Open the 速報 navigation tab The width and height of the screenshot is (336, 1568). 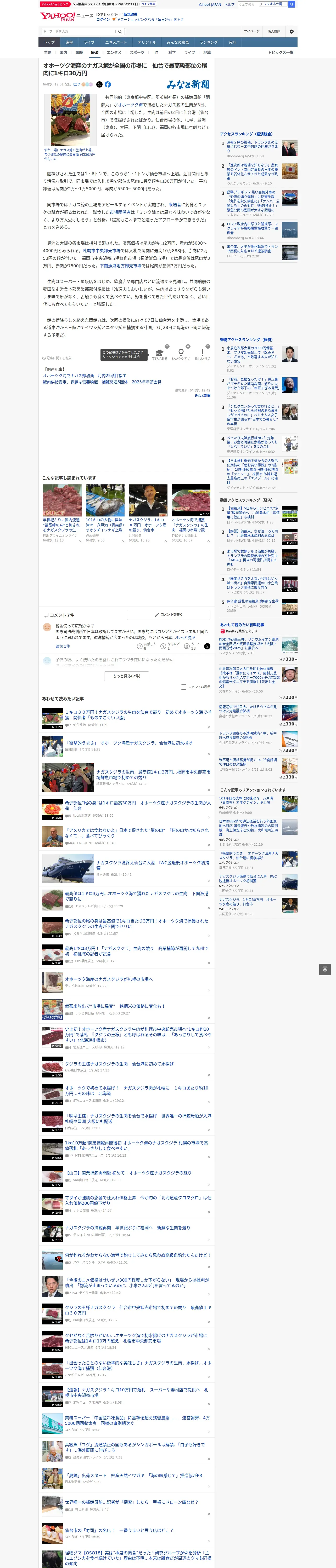(69, 43)
